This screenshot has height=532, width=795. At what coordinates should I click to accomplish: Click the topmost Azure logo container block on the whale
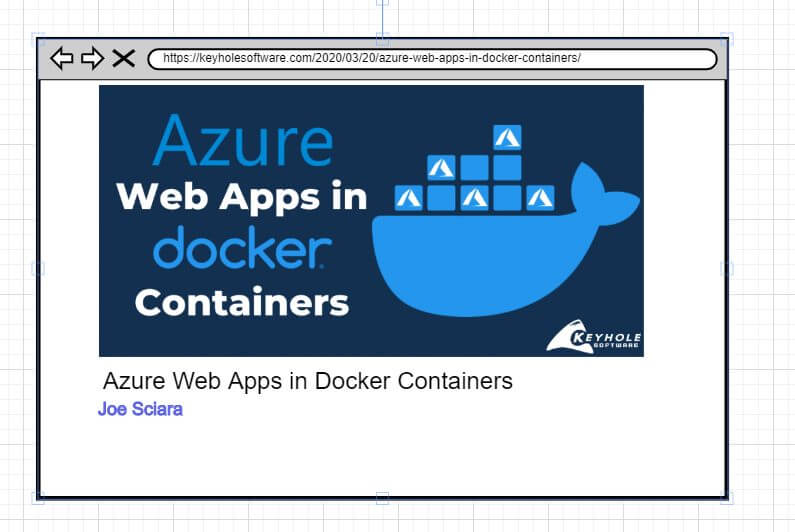click(x=507, y=137)
